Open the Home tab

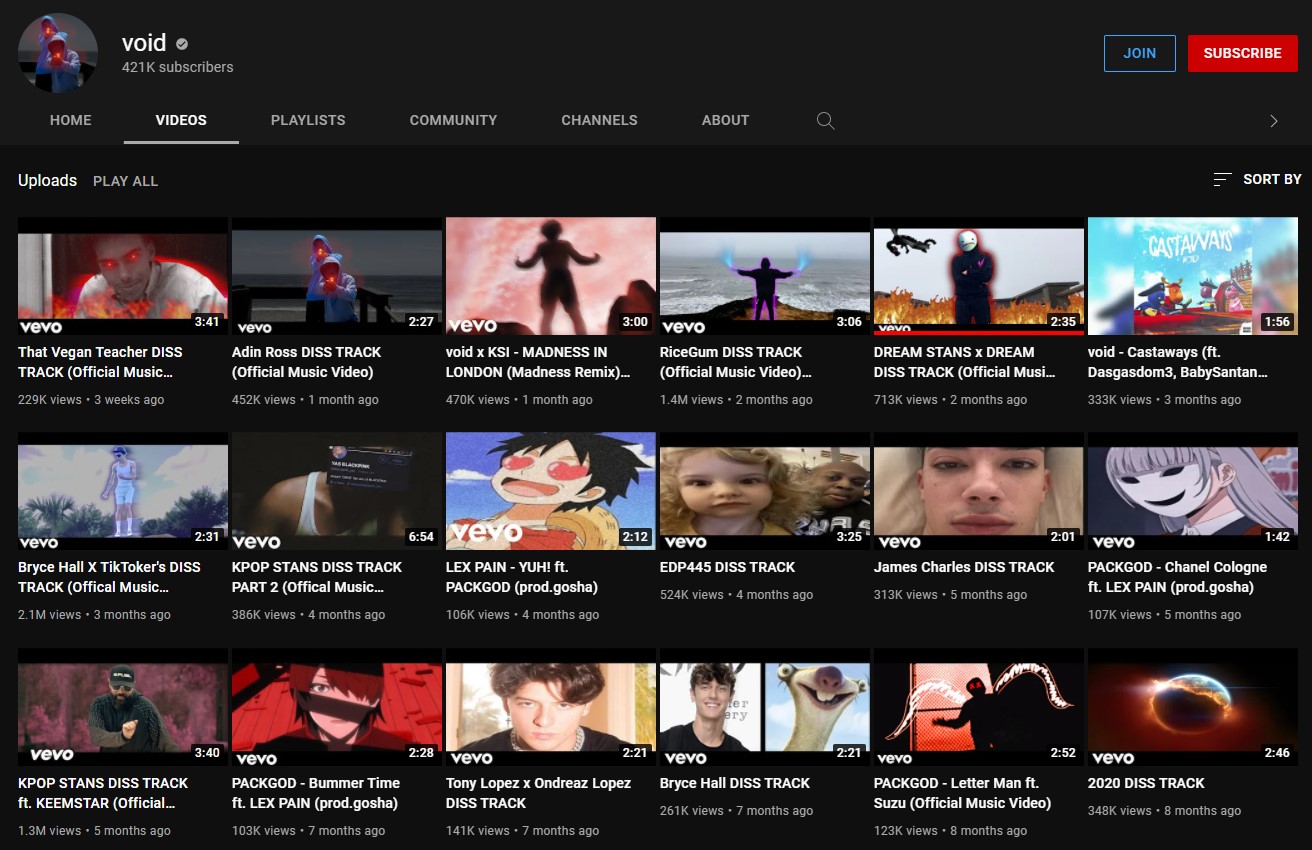(x=71, y=120)
